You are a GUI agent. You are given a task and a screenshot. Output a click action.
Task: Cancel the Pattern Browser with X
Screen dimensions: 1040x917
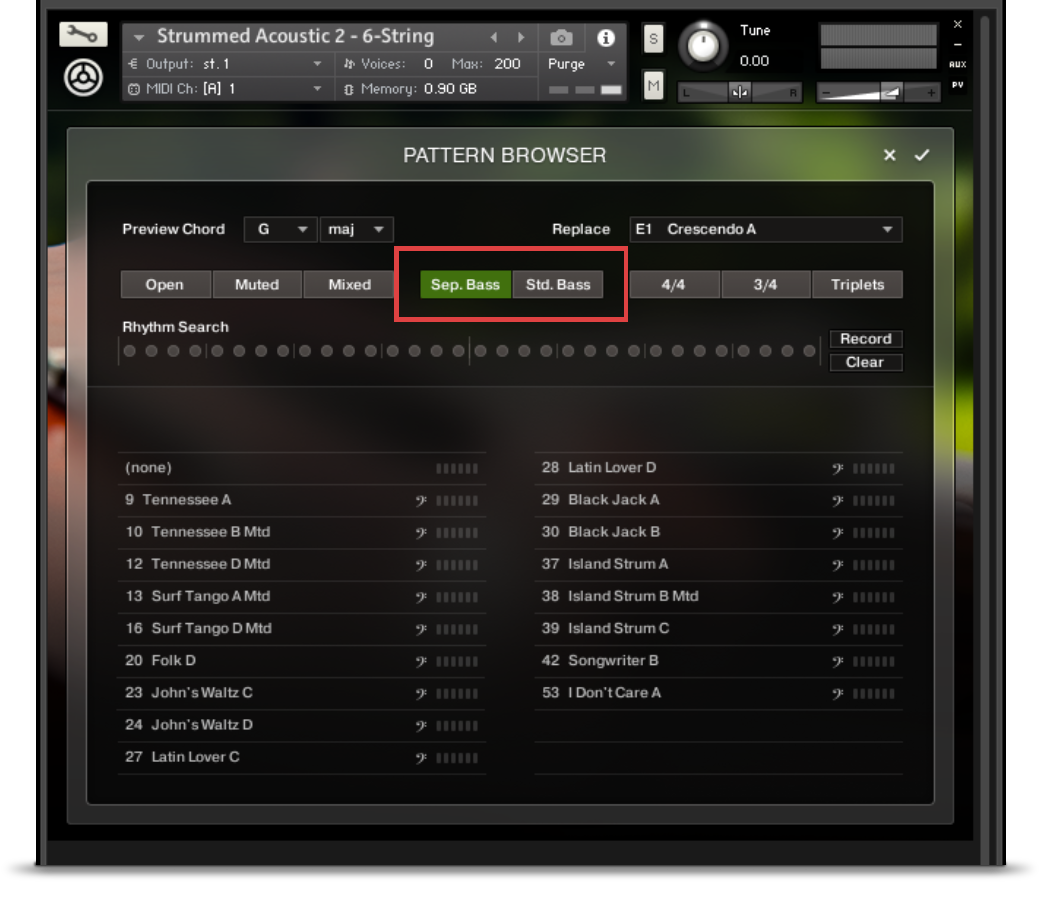click(x=889, y=155)
